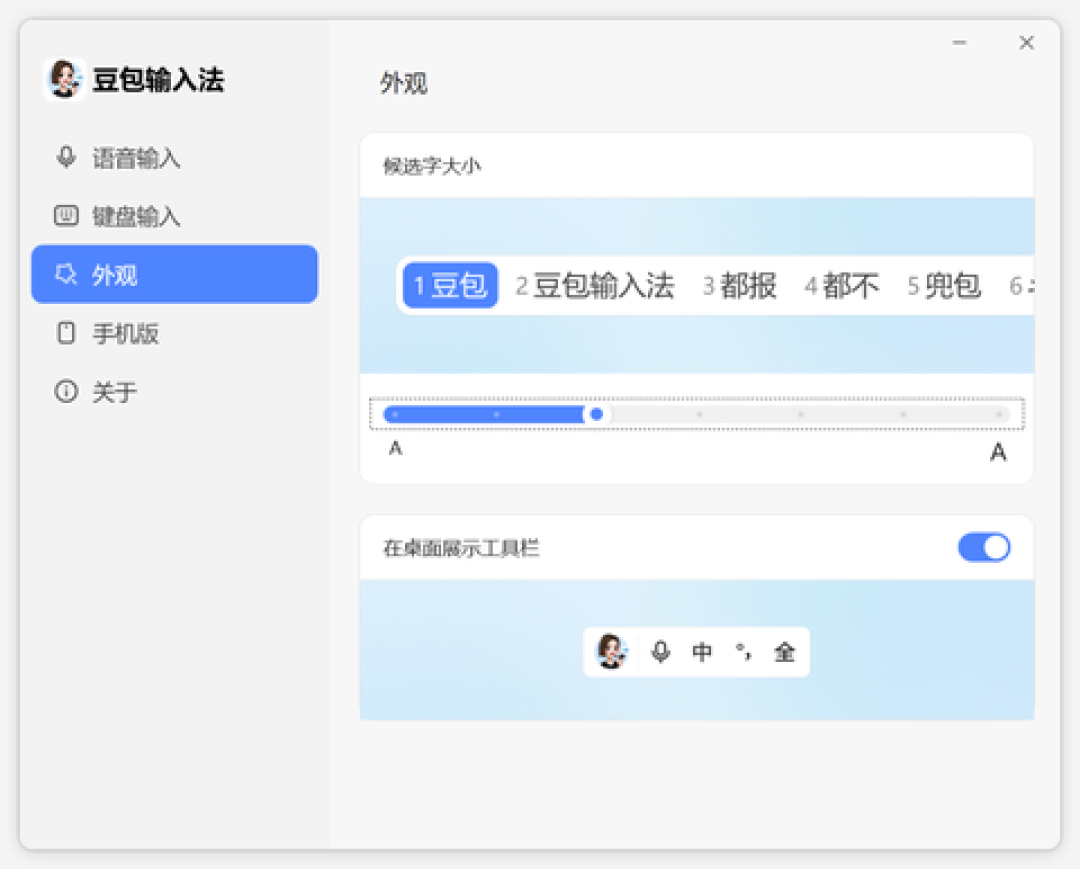Viewport: 1080px width, 869px height.
Task: Select candidate 2 豆包输入法
Action: click(595, 285)
